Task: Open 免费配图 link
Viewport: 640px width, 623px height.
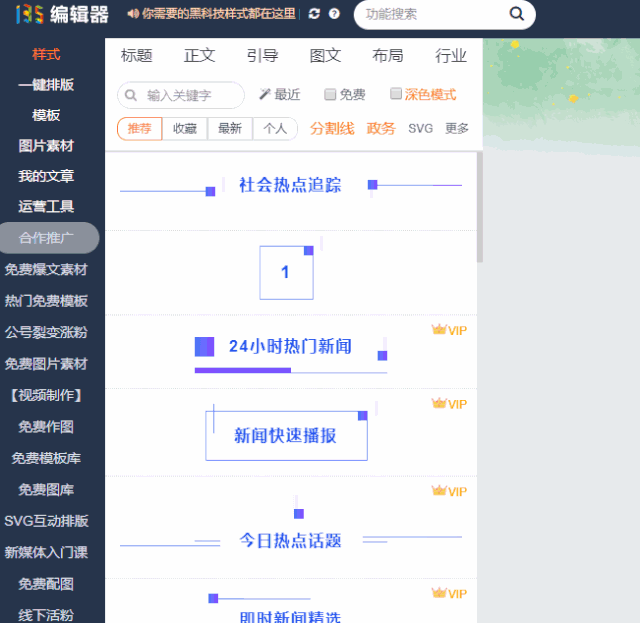Action: (x=46, y=584)
